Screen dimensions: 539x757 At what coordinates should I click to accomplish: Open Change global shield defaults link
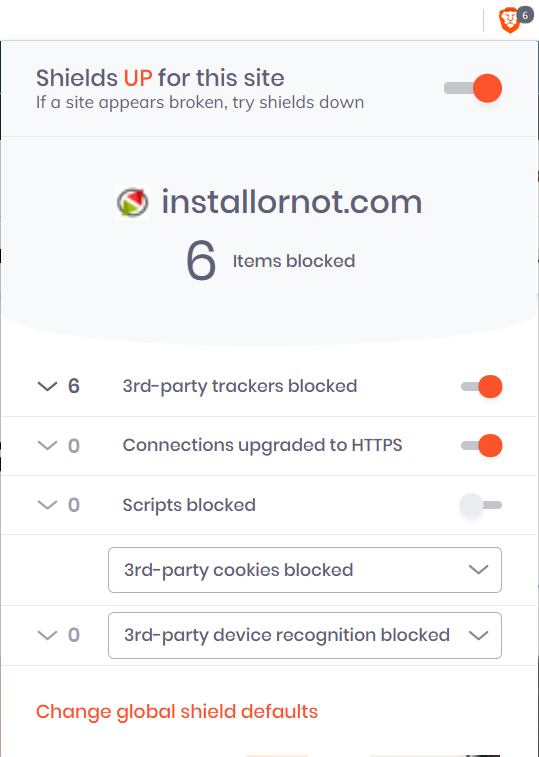tap(177, 712)
